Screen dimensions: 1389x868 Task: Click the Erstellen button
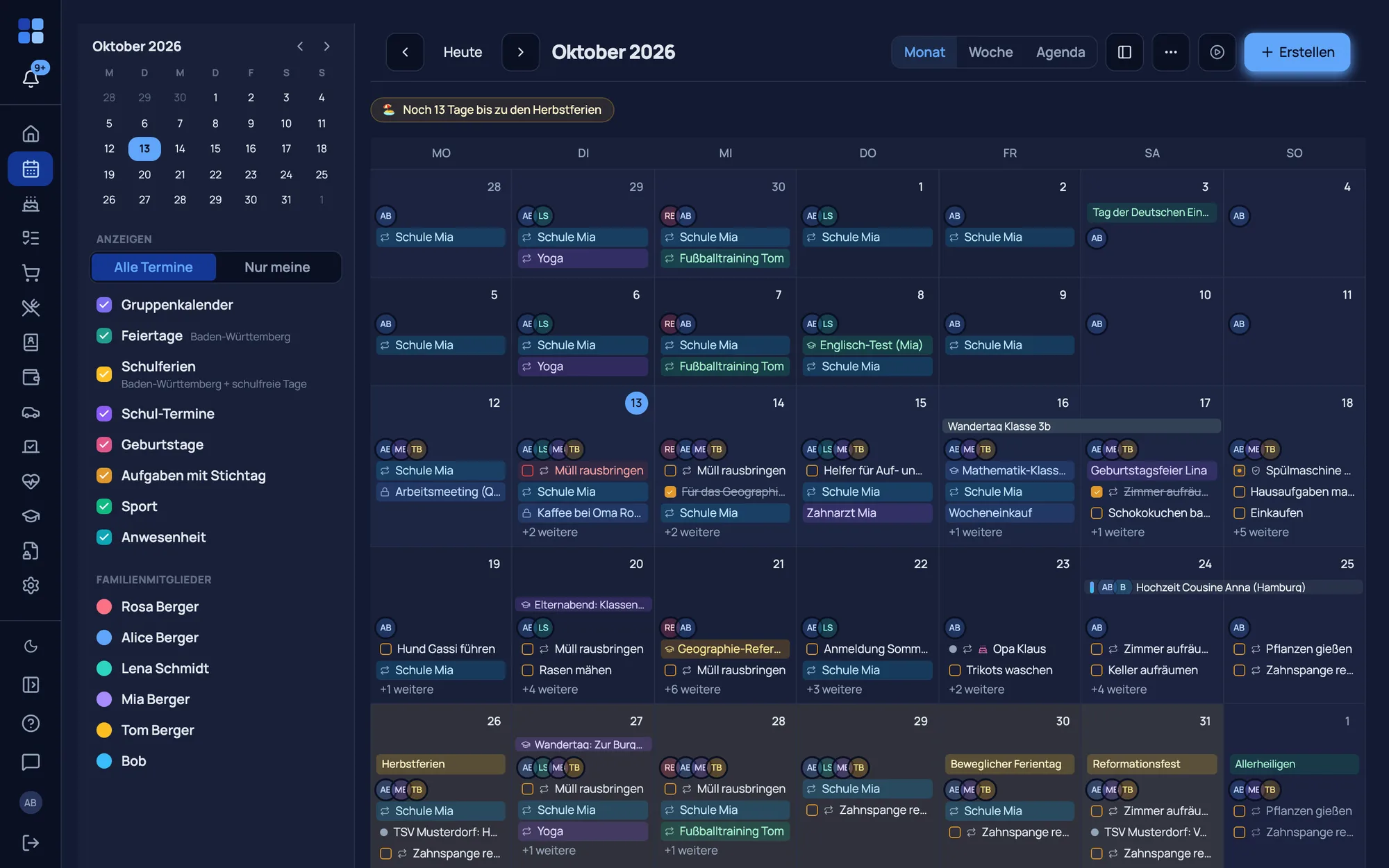(1297, 52)
